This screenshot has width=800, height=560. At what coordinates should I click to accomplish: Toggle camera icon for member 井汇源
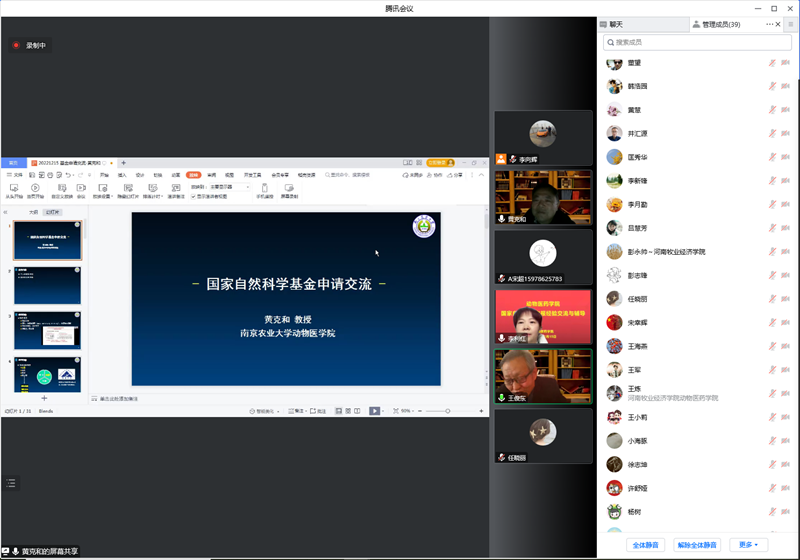786,133
